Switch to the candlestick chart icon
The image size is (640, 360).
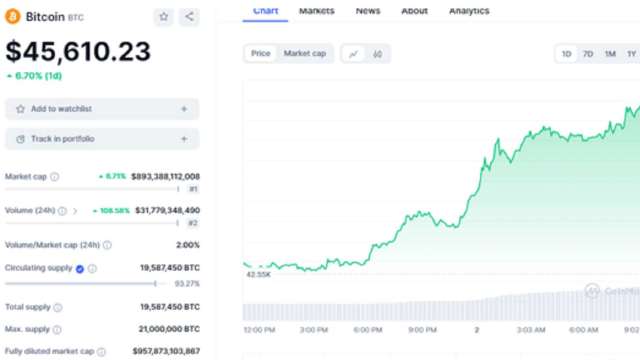tap(378, 54)
